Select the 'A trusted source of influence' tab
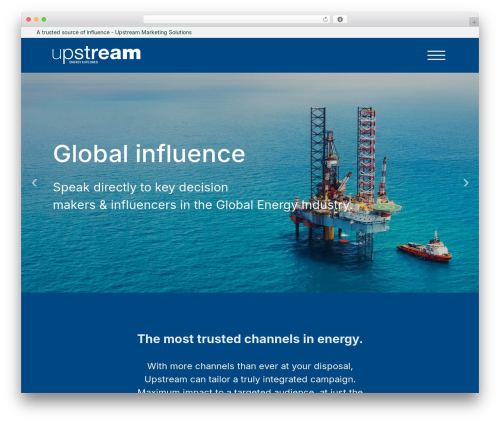The height and width of the screenshot is (423, 500). 114,32
